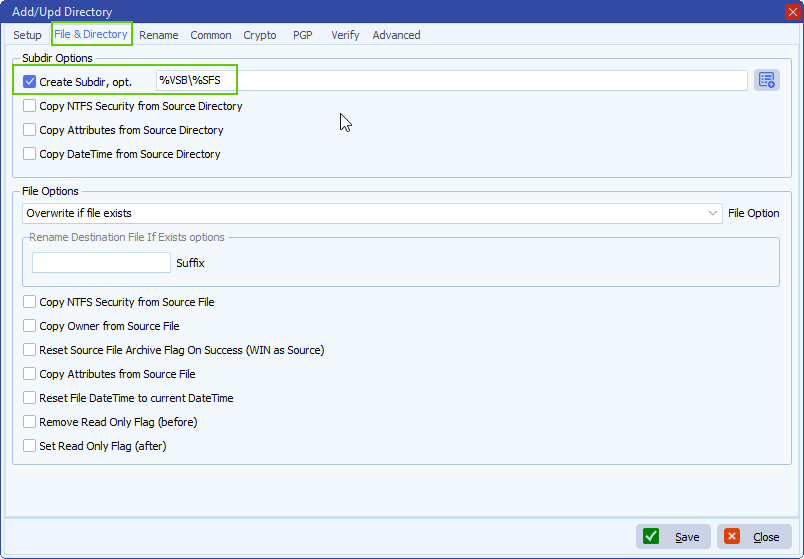Click the subdir field containing %VSB\%SFS
The image size is (804, 559).
click(x=451, y=81)
